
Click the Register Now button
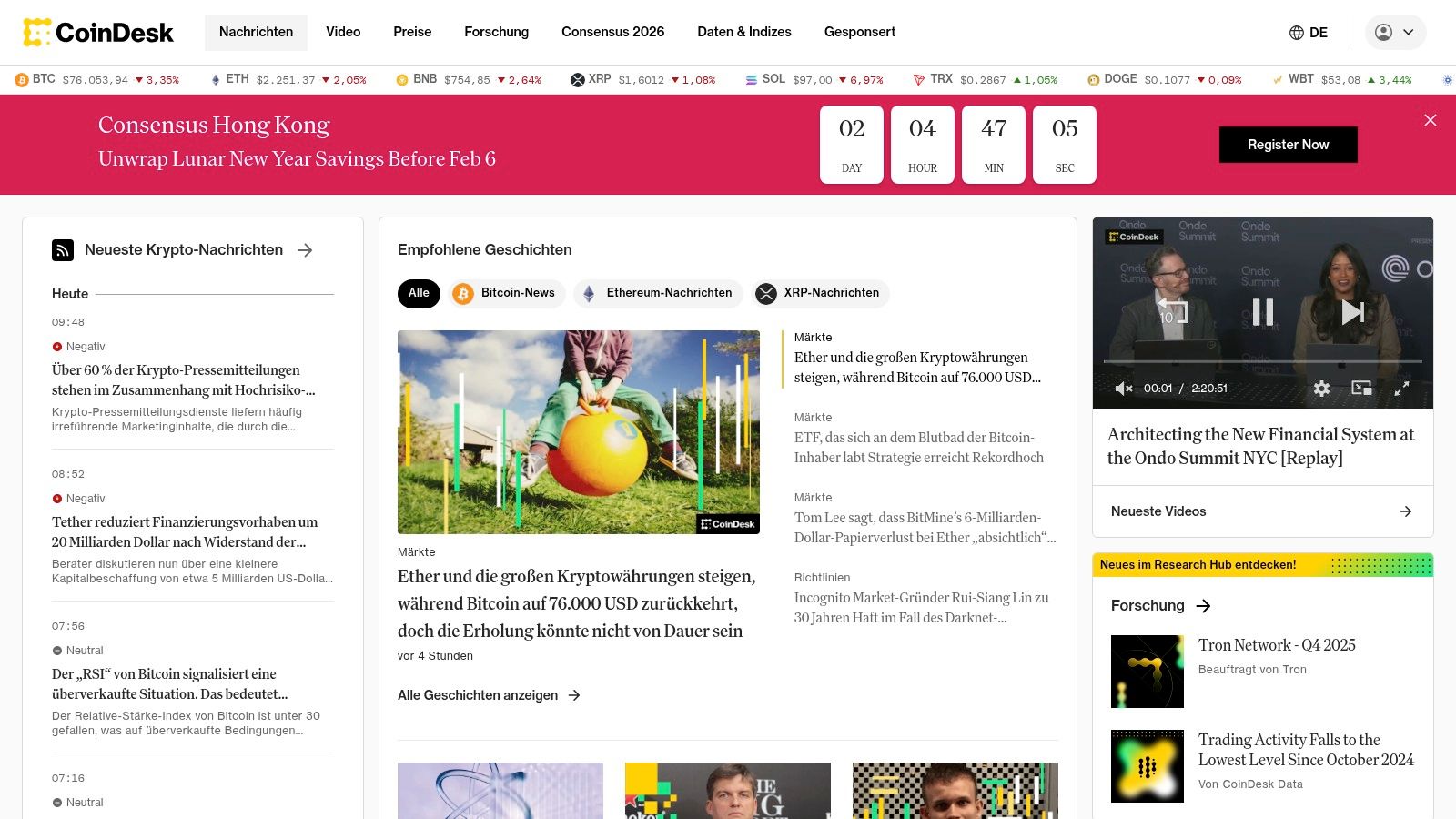(1288, 144)
